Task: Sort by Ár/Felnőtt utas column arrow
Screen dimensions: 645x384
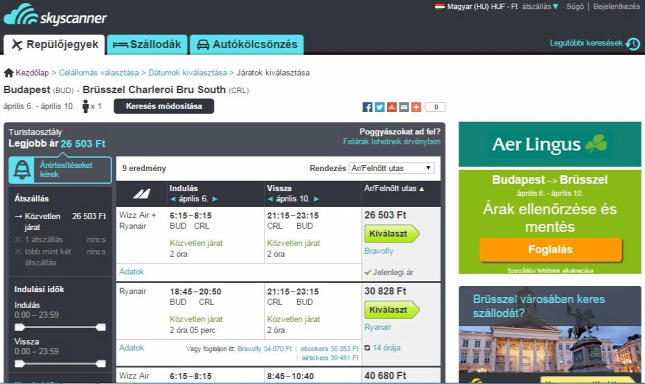Action: click(x=422, y=189)
